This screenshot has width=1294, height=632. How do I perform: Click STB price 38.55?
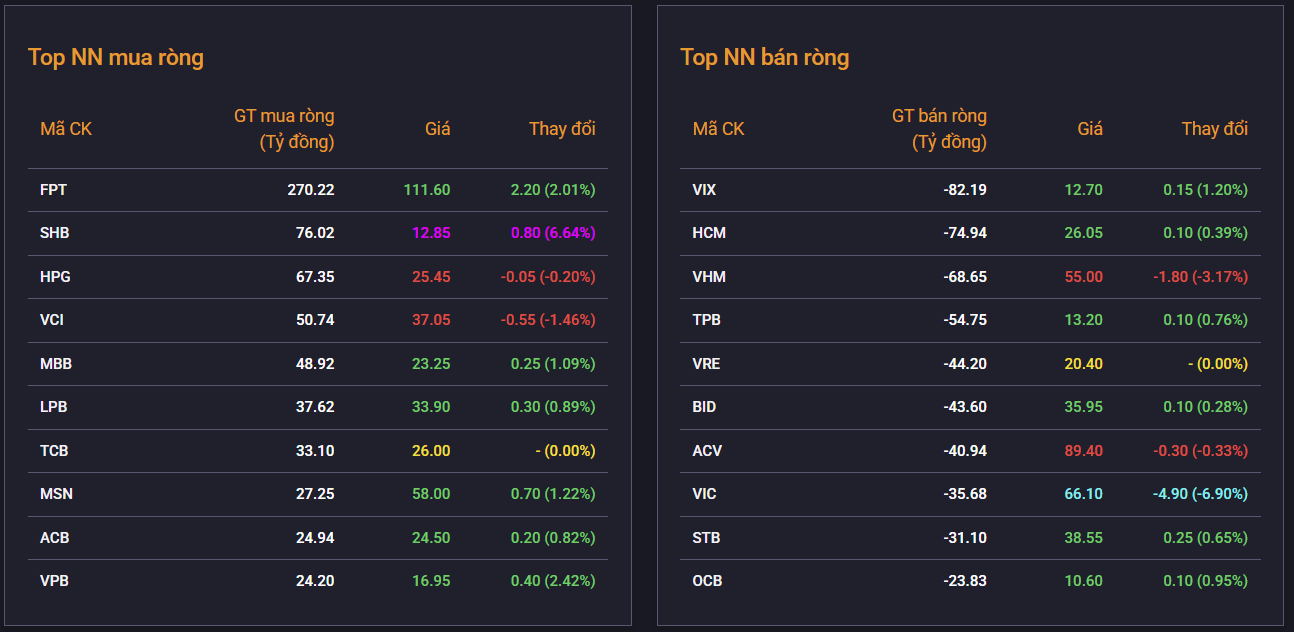point(1084,538)
